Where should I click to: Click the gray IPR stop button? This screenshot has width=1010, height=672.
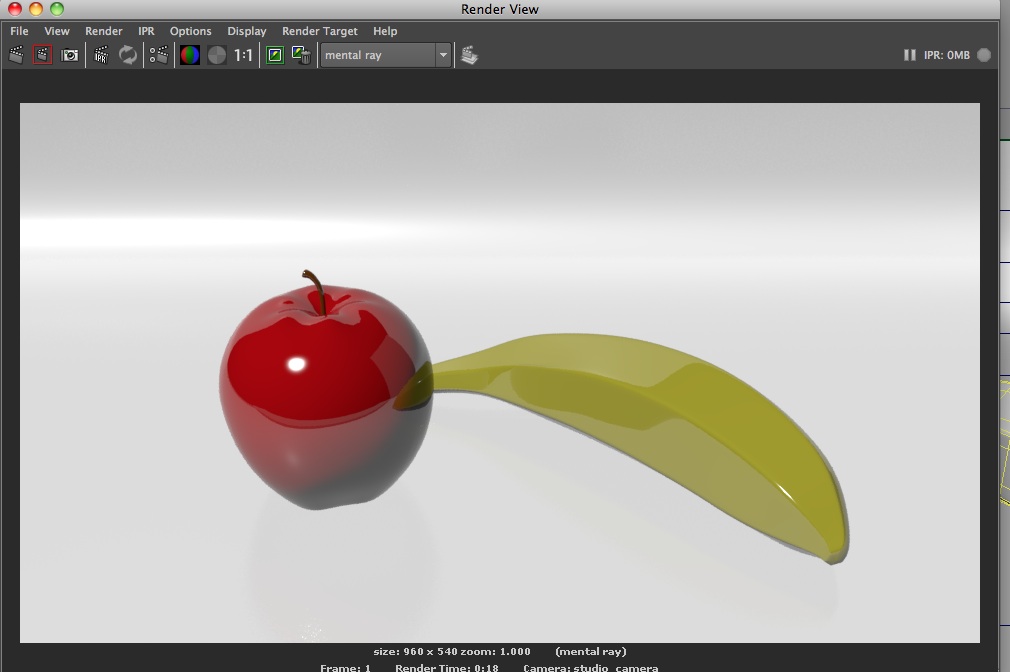coord(984,55)
